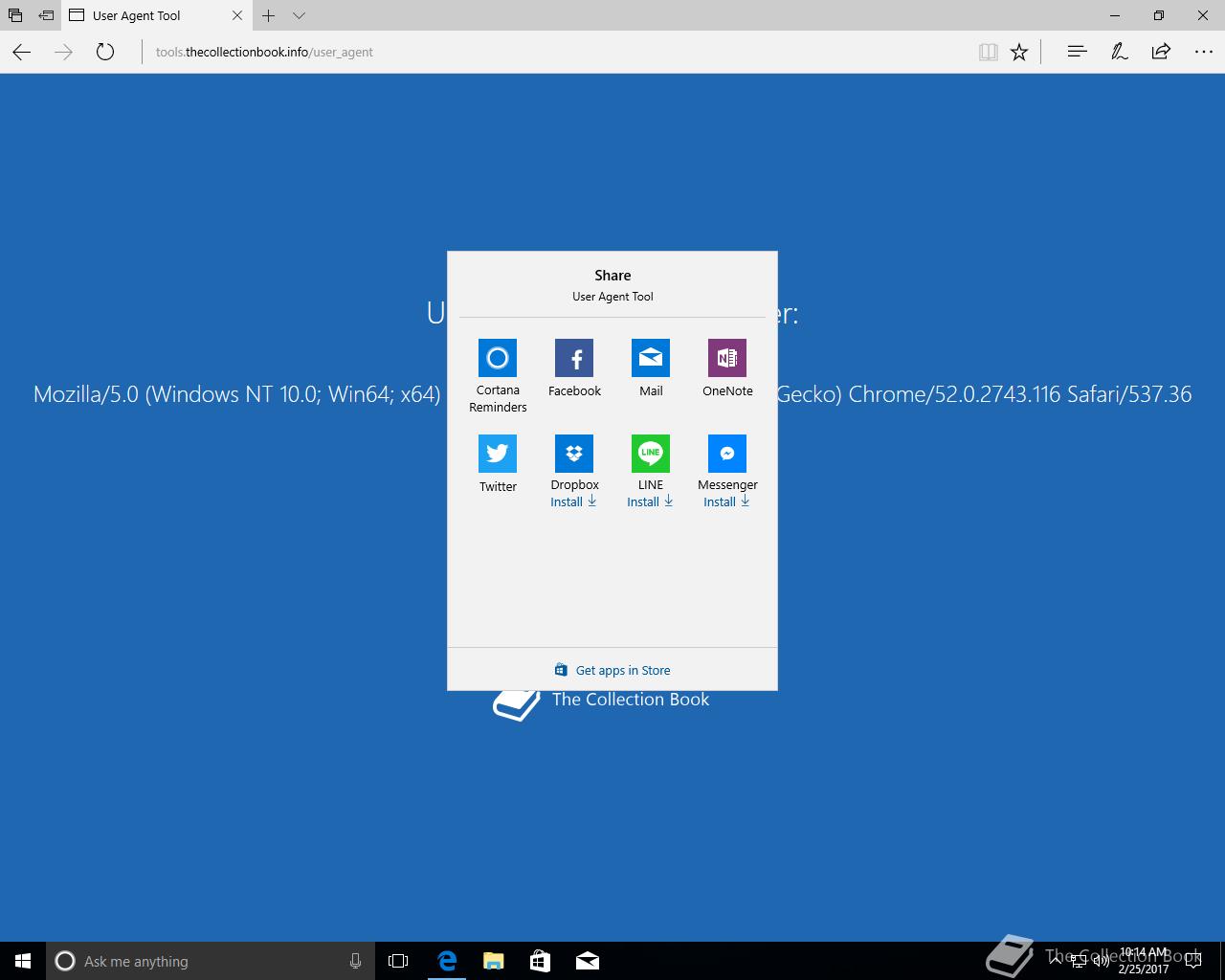Share to Twitter
Image resolution: width=1225 pixels, height=980 pixels.
pos(498,464)
